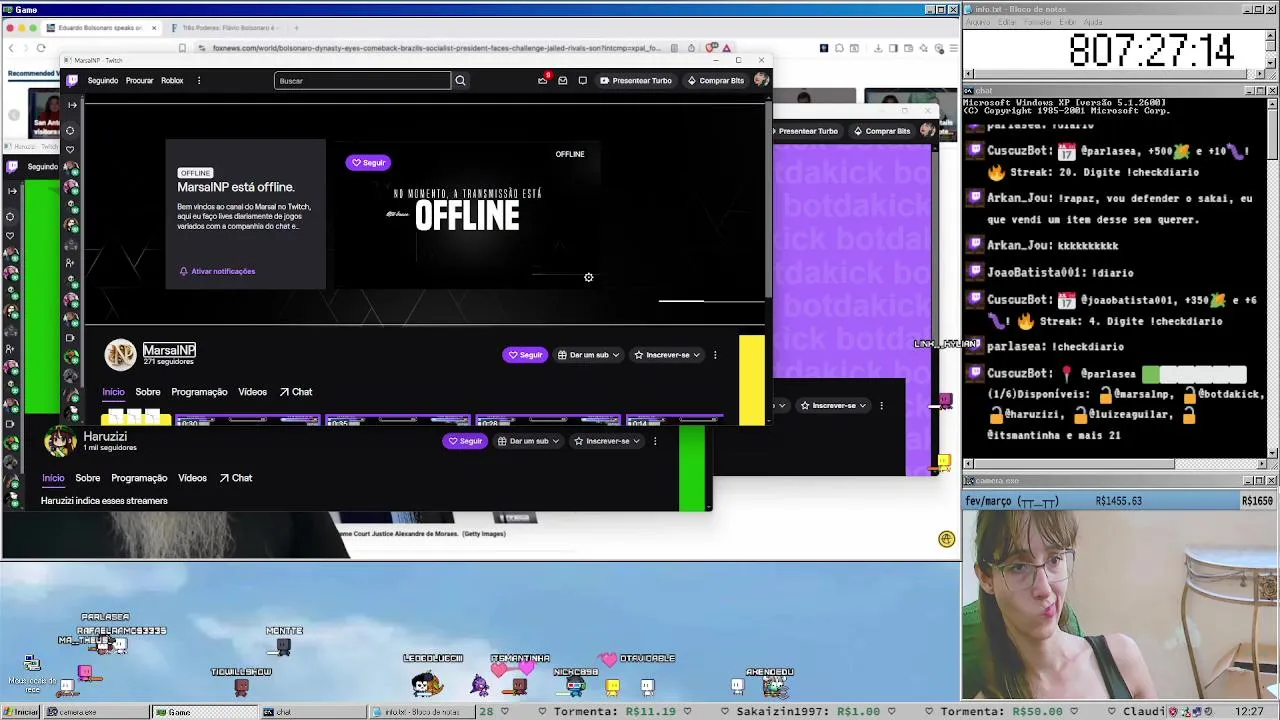
Task: Click the browser address bar URL
Action: point(436,48)
